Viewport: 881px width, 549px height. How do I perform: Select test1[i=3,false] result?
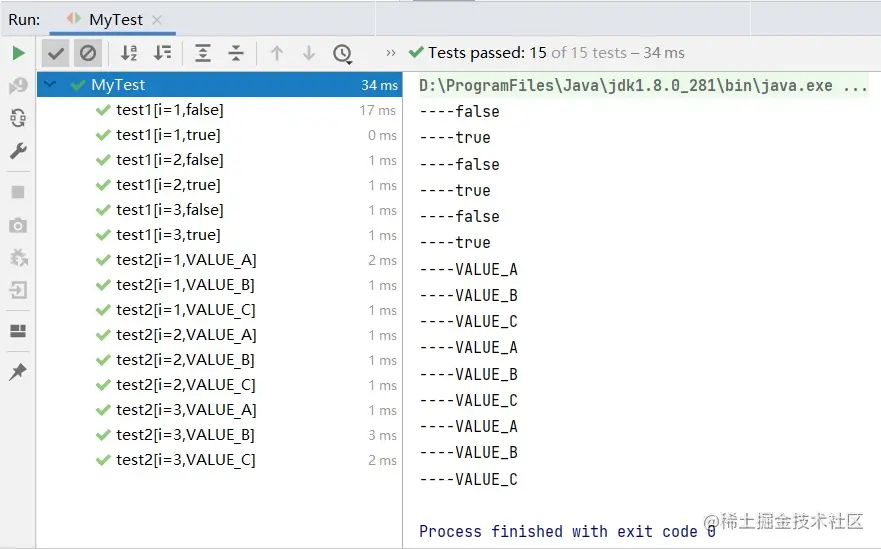219,210
